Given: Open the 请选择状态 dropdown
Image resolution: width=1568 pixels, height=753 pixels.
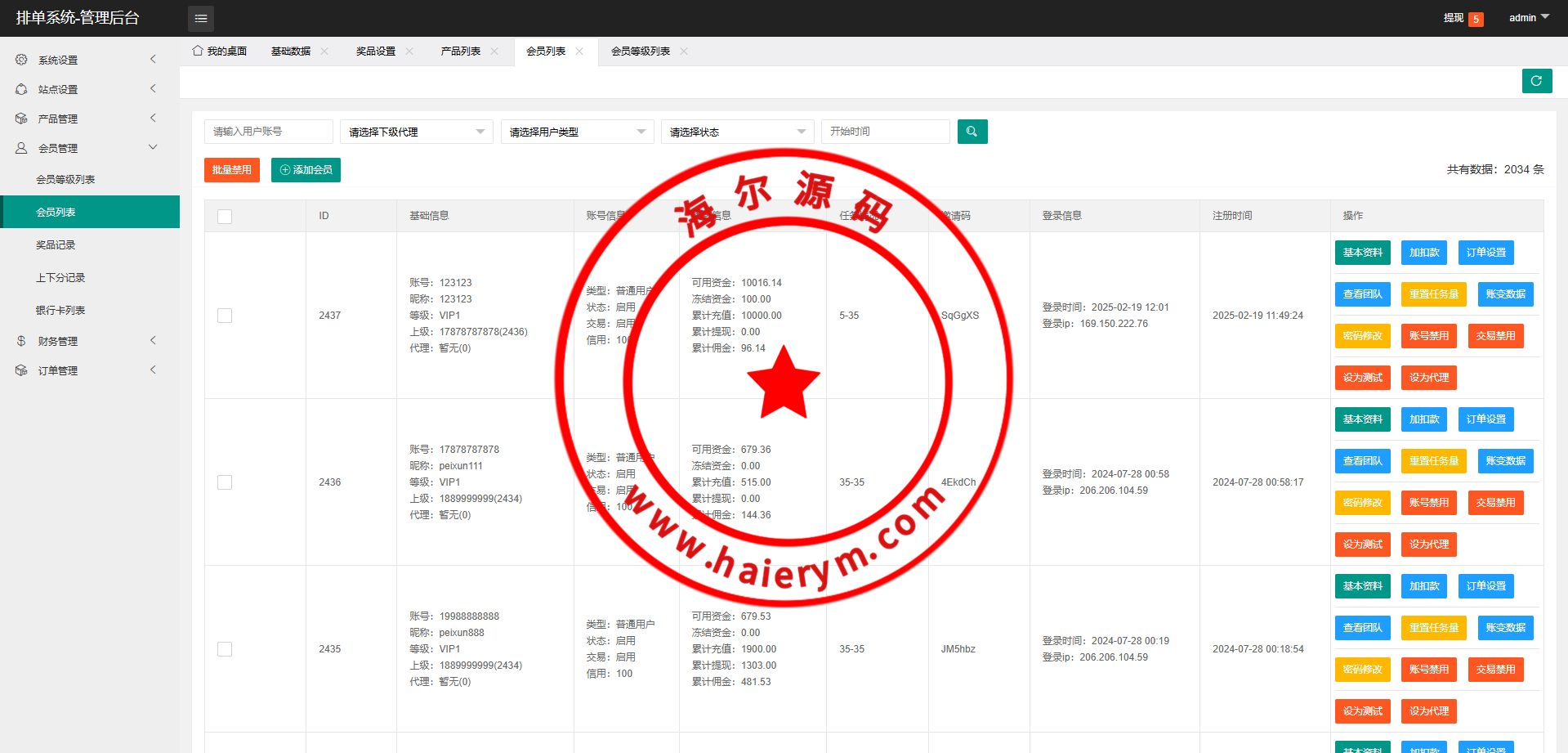Looking at the screenshot, I should (737, 132).
